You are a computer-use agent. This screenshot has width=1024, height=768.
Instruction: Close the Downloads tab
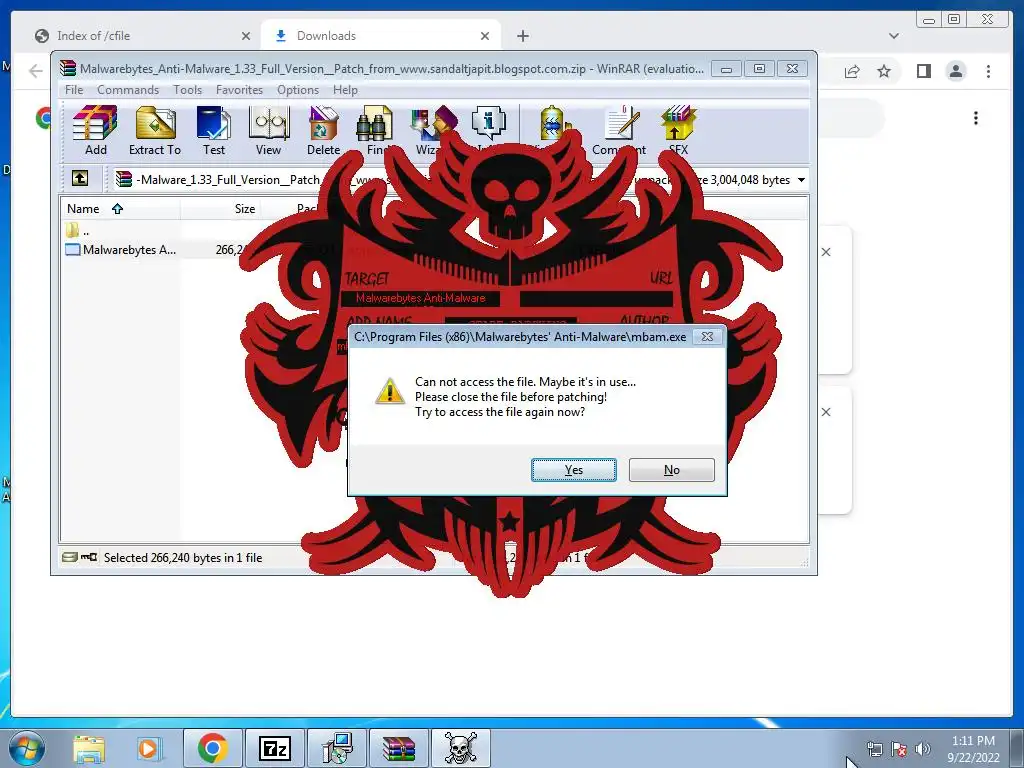tap(485, 36)
